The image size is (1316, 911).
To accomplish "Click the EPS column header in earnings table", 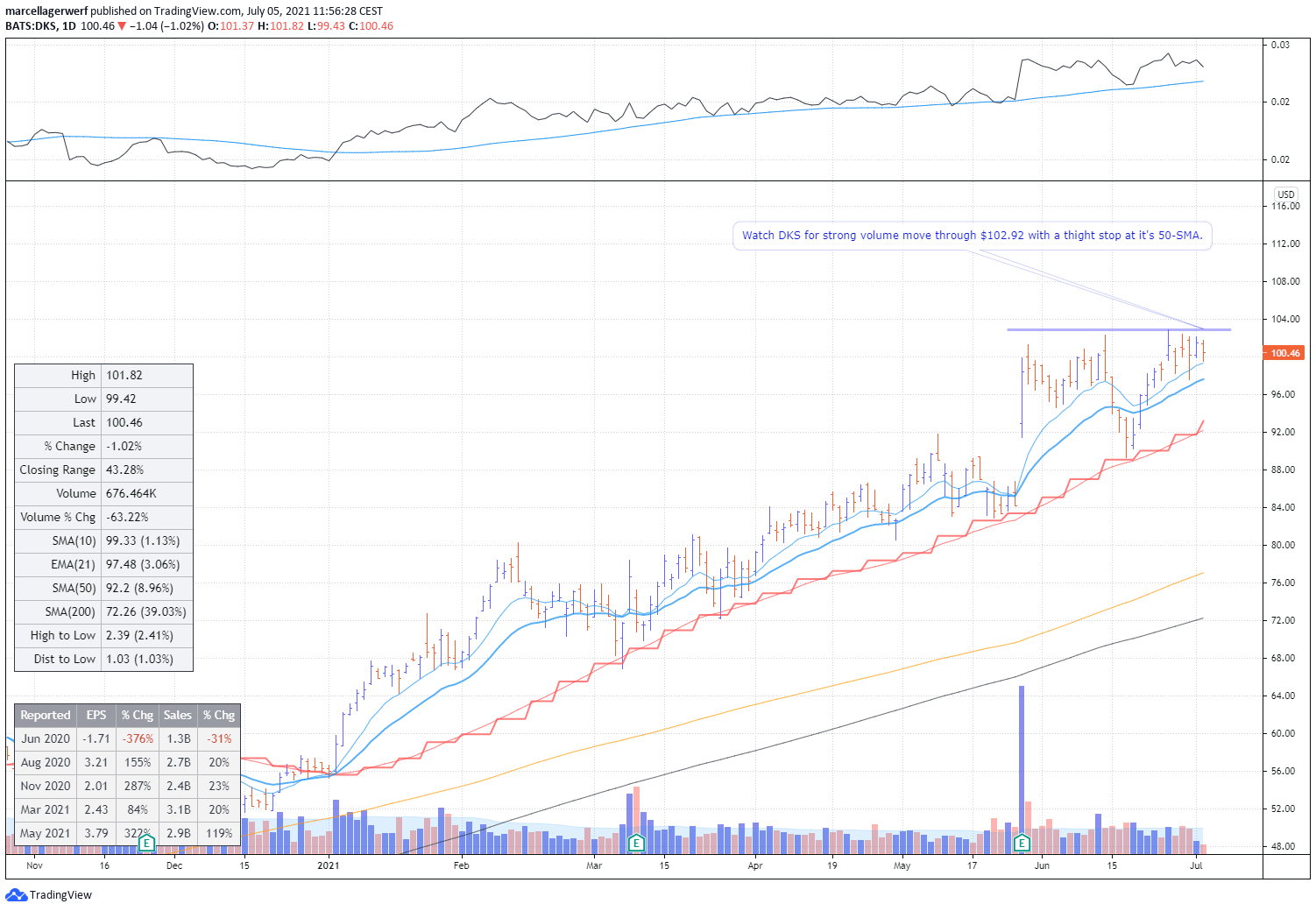I will [96, 715].
